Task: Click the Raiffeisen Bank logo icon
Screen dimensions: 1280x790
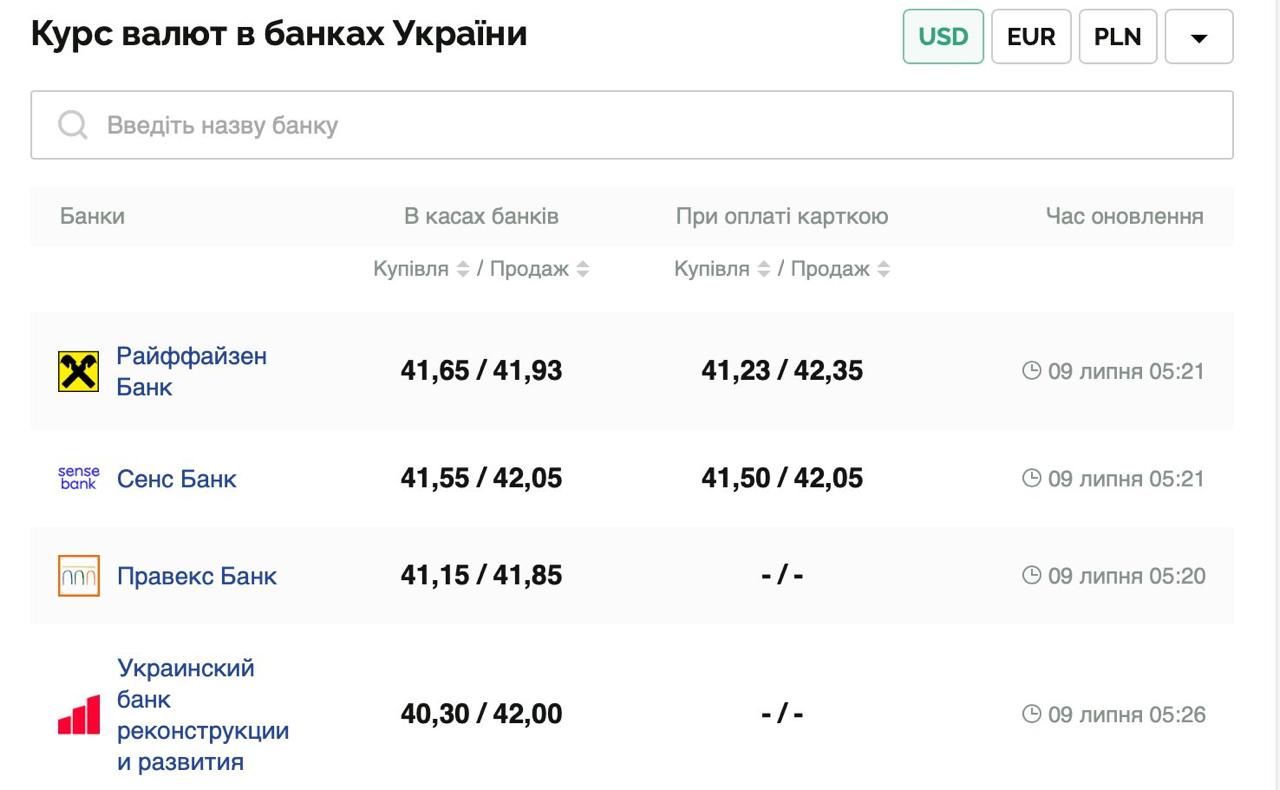Action: click(x=78, y=371)
